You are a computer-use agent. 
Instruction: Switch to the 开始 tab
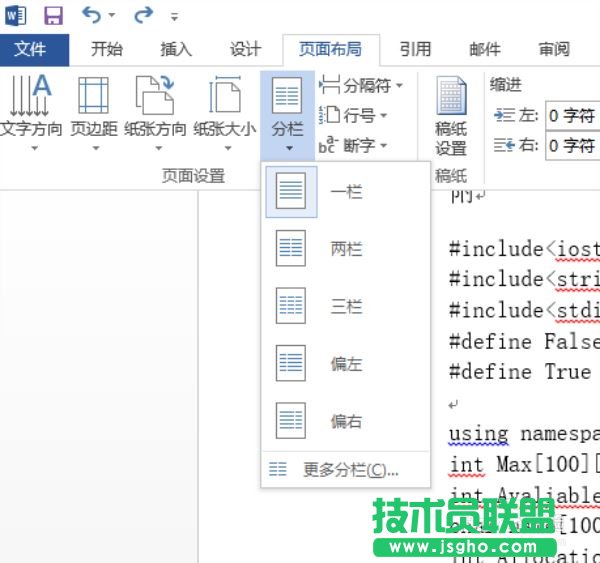[x=107, y=49]
